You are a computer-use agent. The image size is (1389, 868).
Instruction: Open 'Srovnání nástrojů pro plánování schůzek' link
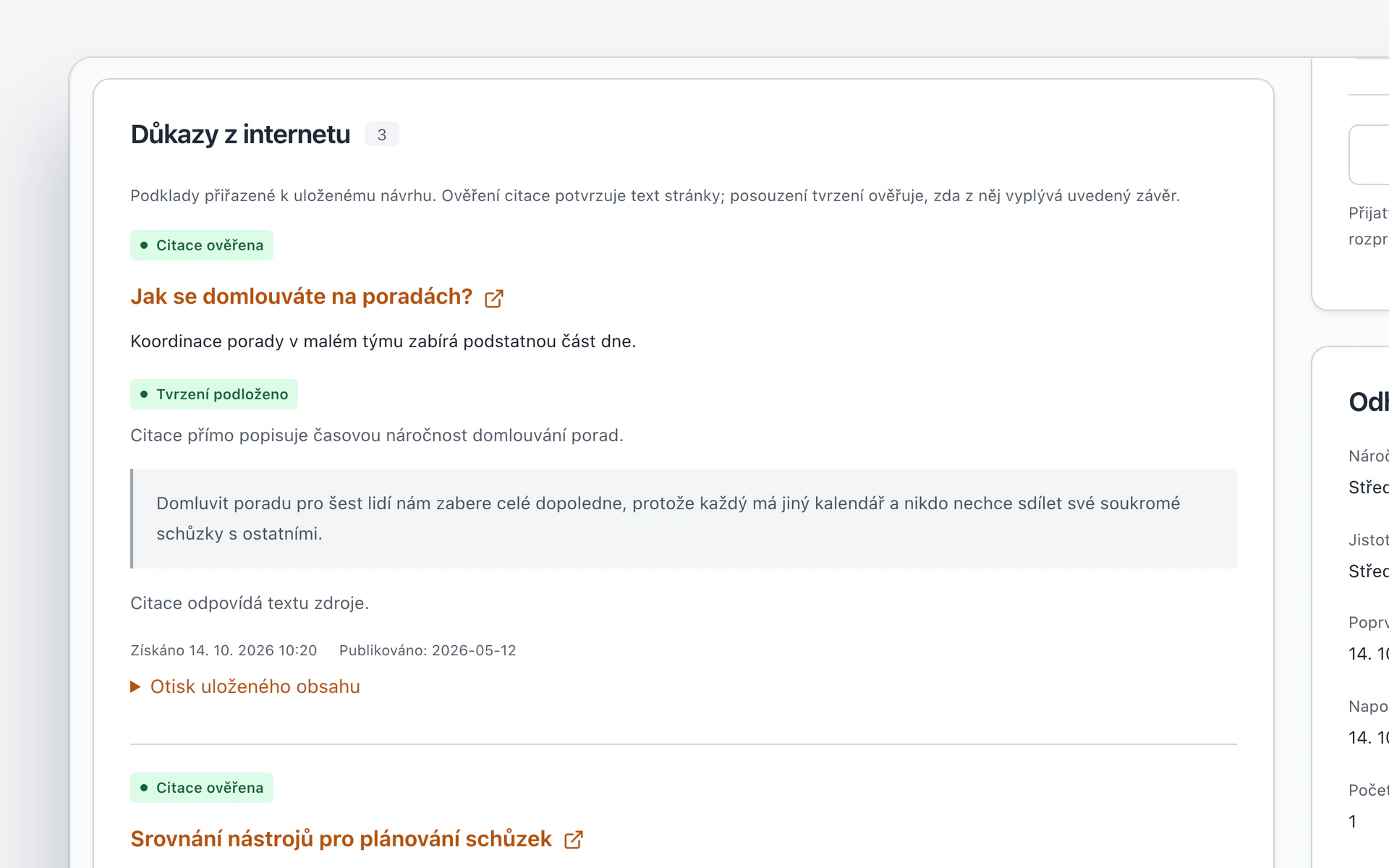click(341, 839)
